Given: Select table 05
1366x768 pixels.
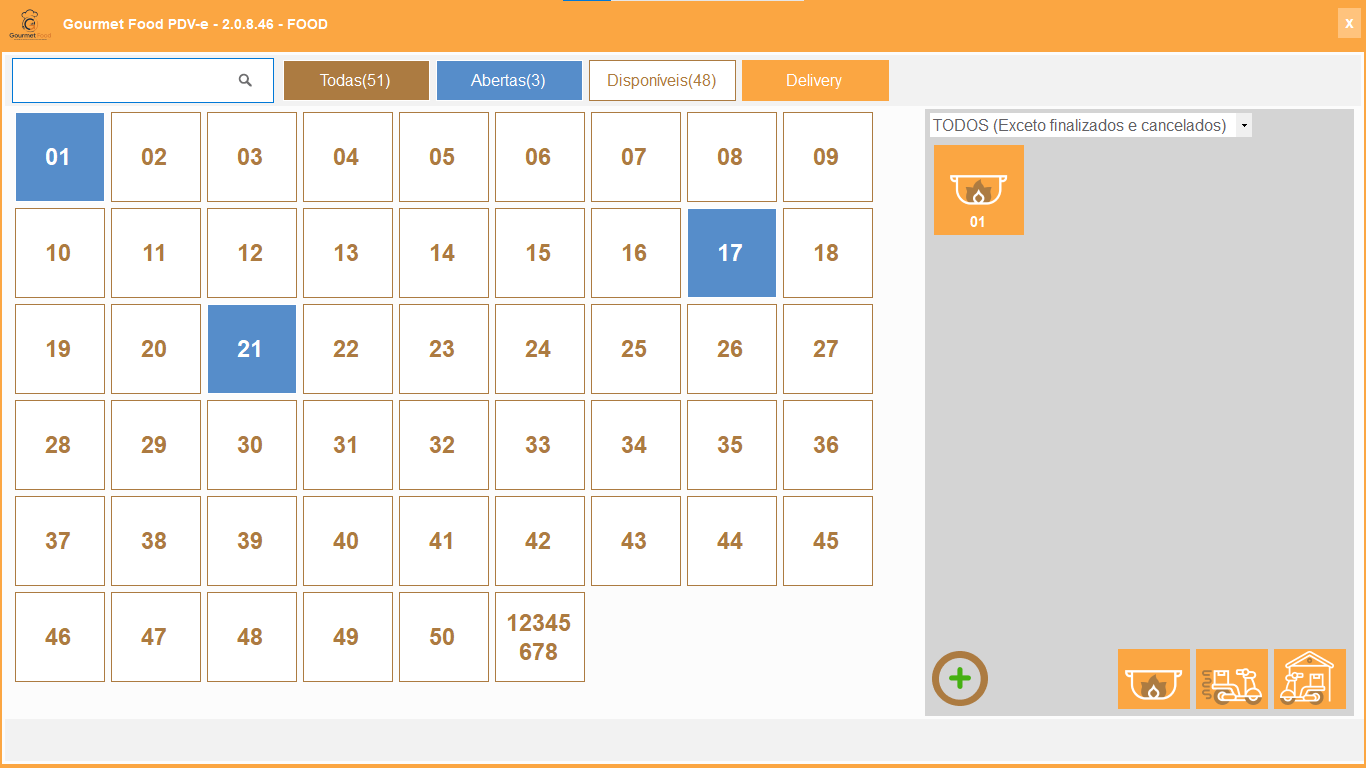Looking at the screenshot, I should click(444, 157).
